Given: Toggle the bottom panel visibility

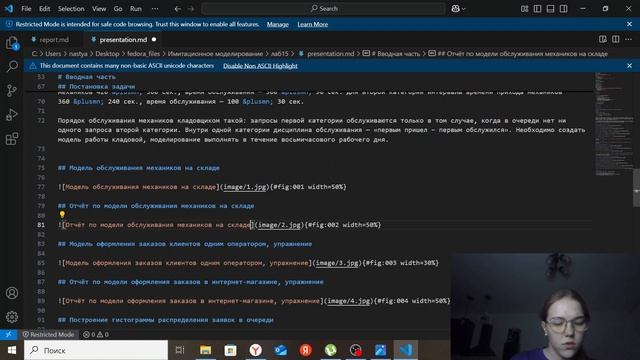Looking at the screenshot, I should tap(551, 9).
